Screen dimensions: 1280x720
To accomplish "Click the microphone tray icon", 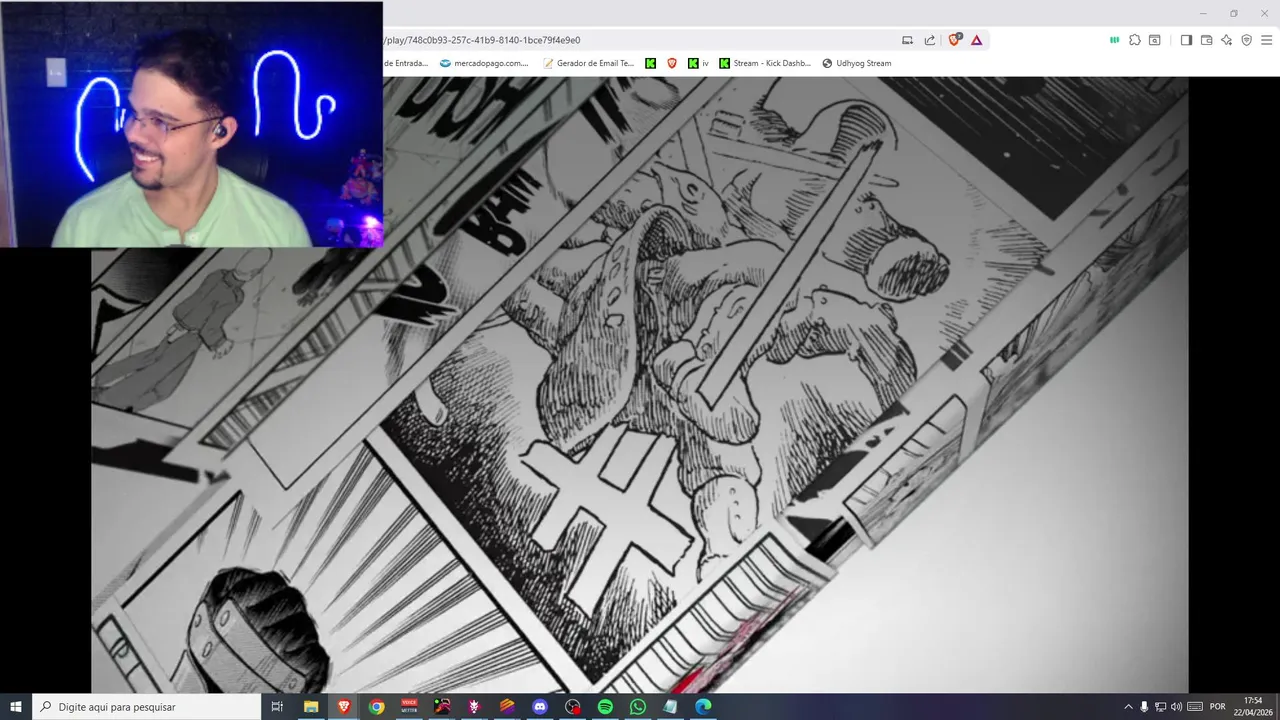I will tap(1144, 707).
